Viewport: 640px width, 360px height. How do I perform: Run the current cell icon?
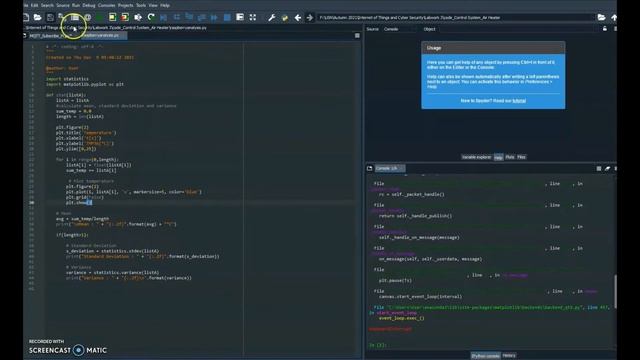pos(112,18)
